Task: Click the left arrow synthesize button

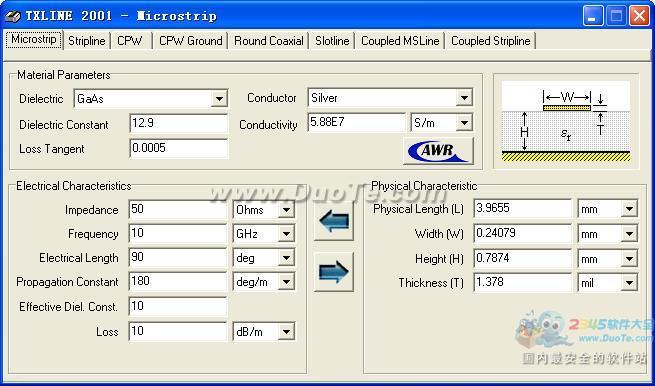Action: coord(333,221)
